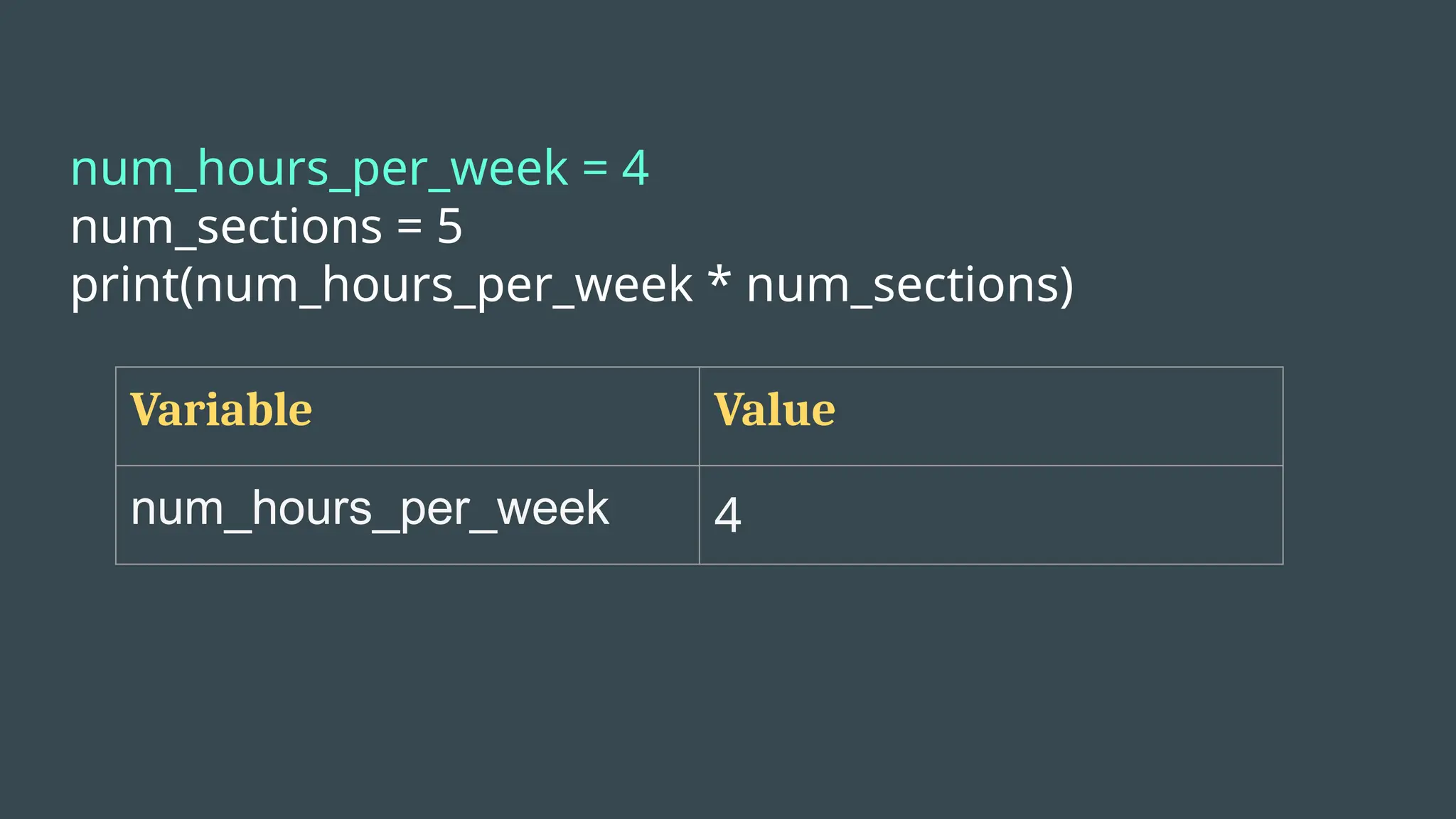Click the word "print" in third line
The height and width of the screenshot is (819, 1456).
(124, 286)
